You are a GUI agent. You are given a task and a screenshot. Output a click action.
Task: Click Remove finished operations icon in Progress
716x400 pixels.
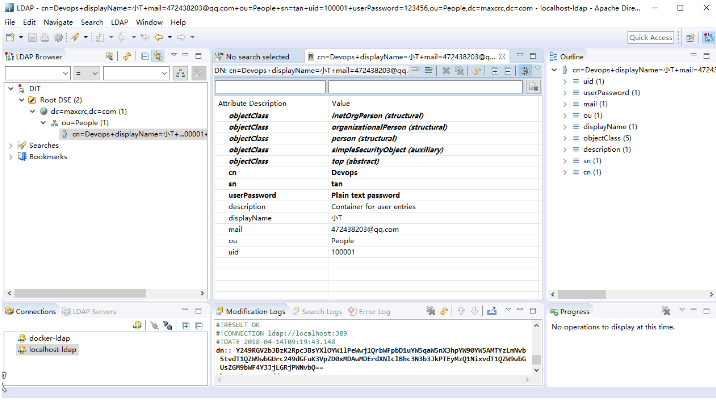click(x=666, y=311)
